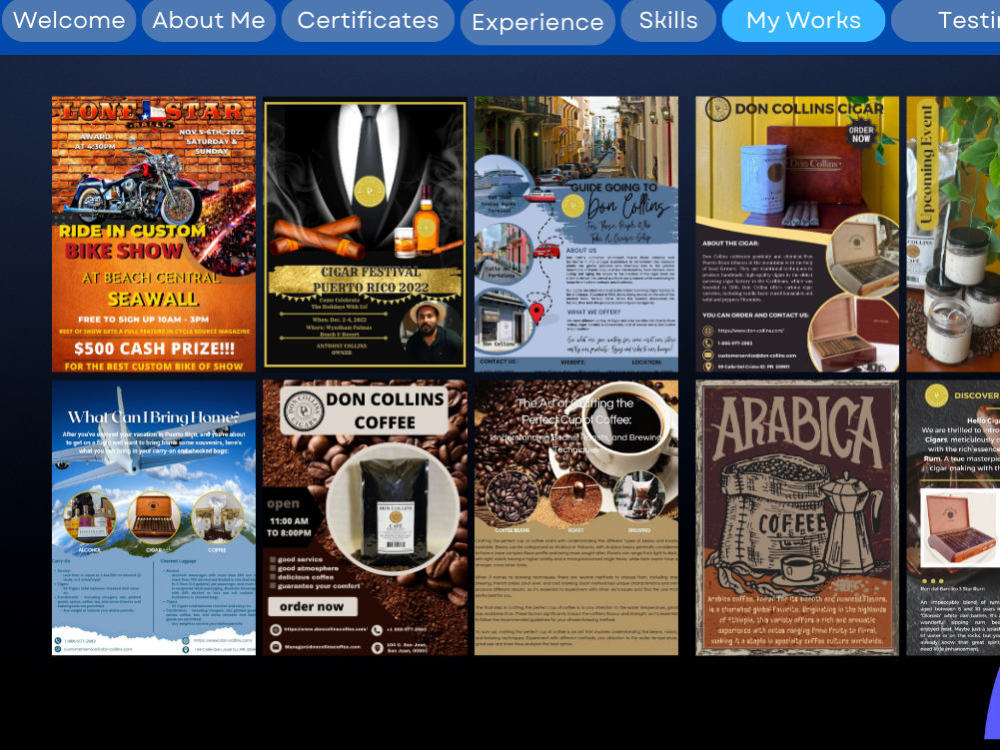Viewport: 1000px width, 750px height.
Task: Switch to the Certificates tab
Action: 368,20
